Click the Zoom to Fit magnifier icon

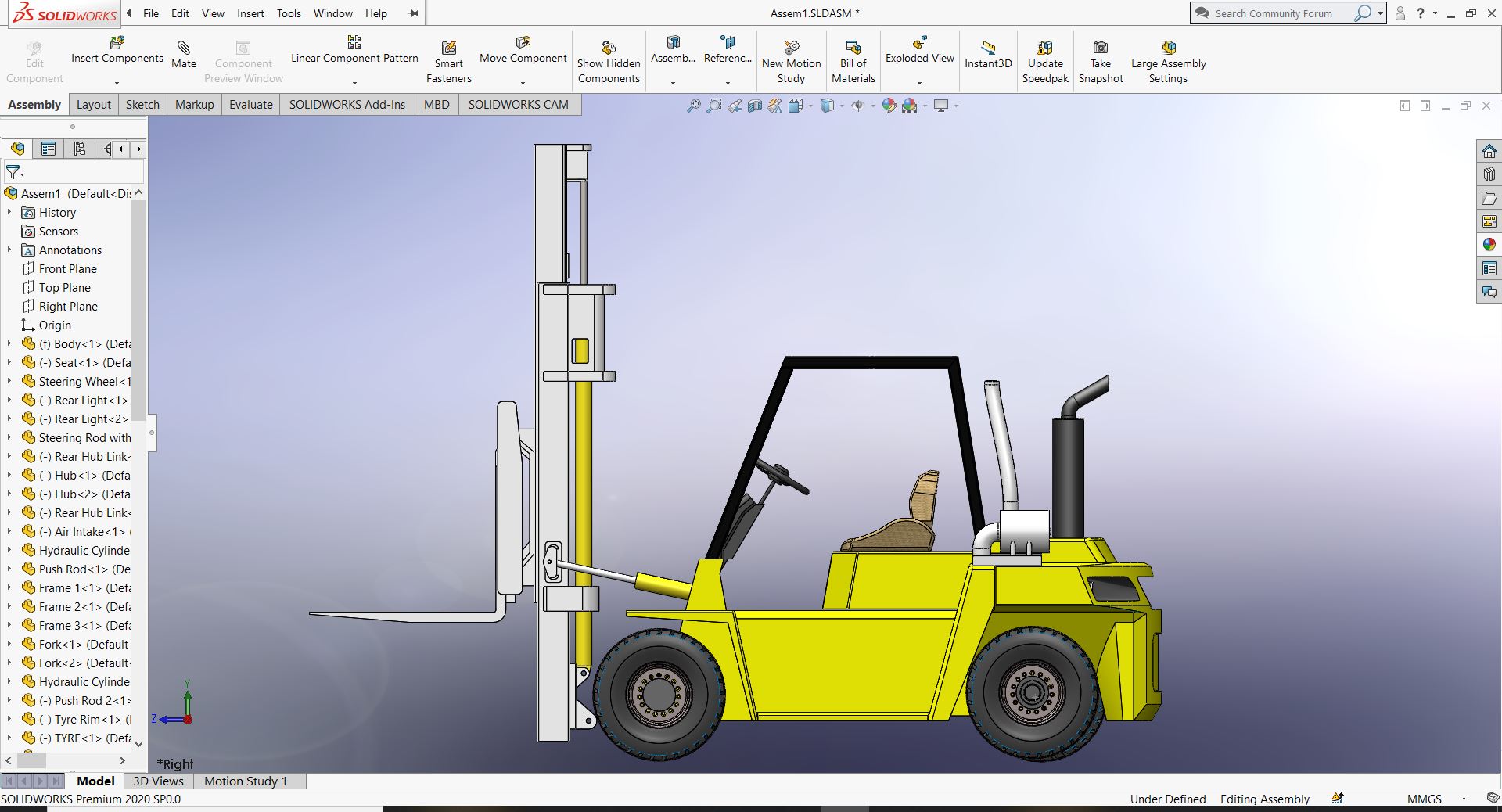693,106
